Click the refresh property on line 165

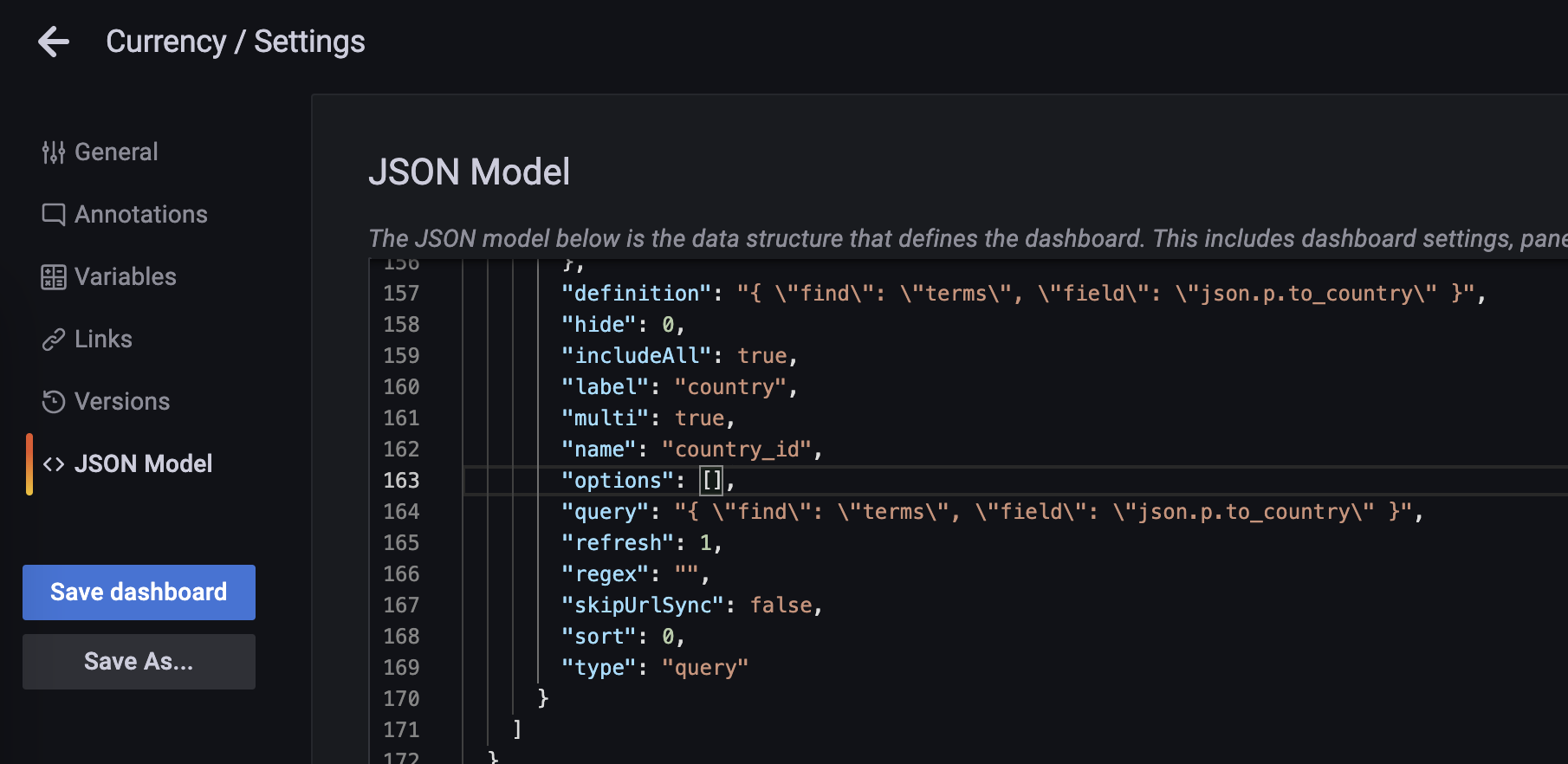[x=618, y=542]
